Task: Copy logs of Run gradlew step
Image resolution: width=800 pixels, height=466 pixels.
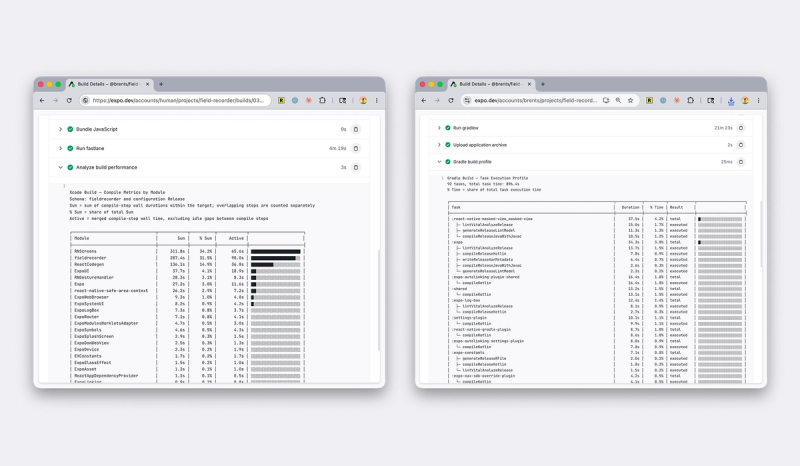Action: click(741, 128)
